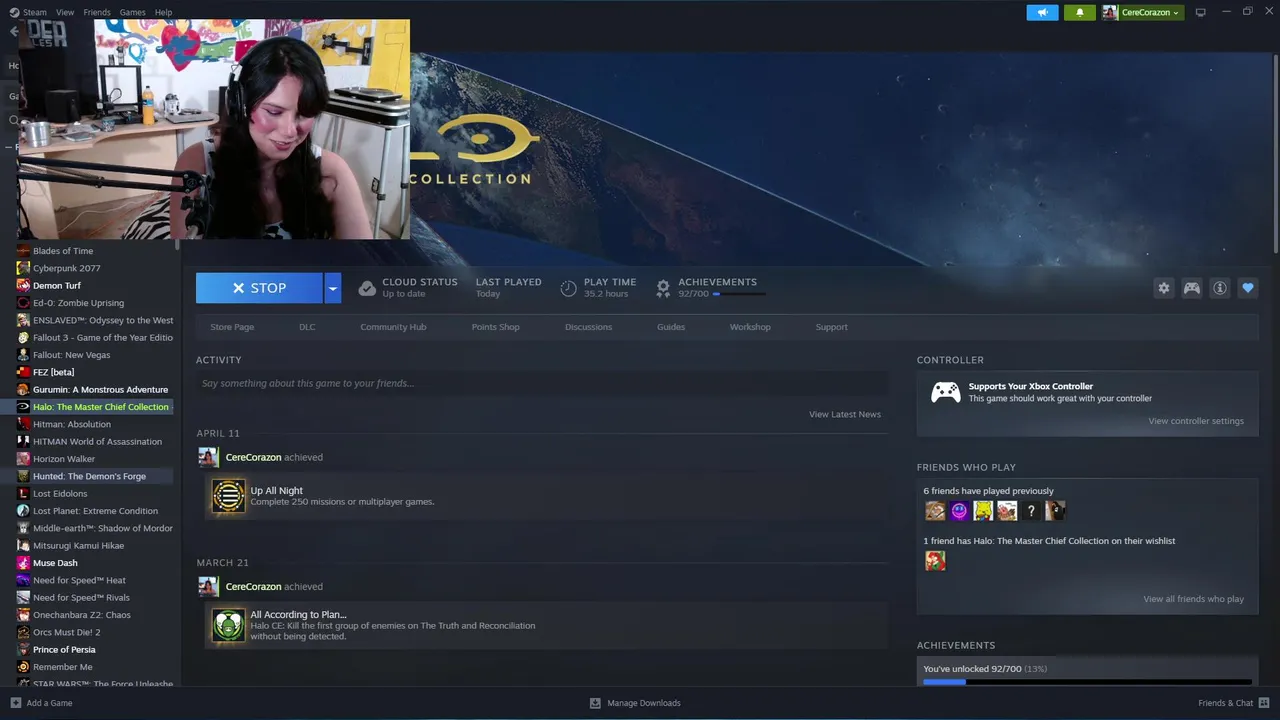The image size is (1280, 720).
Task: Open Friends & Chat
Action: pos(1233,703)
